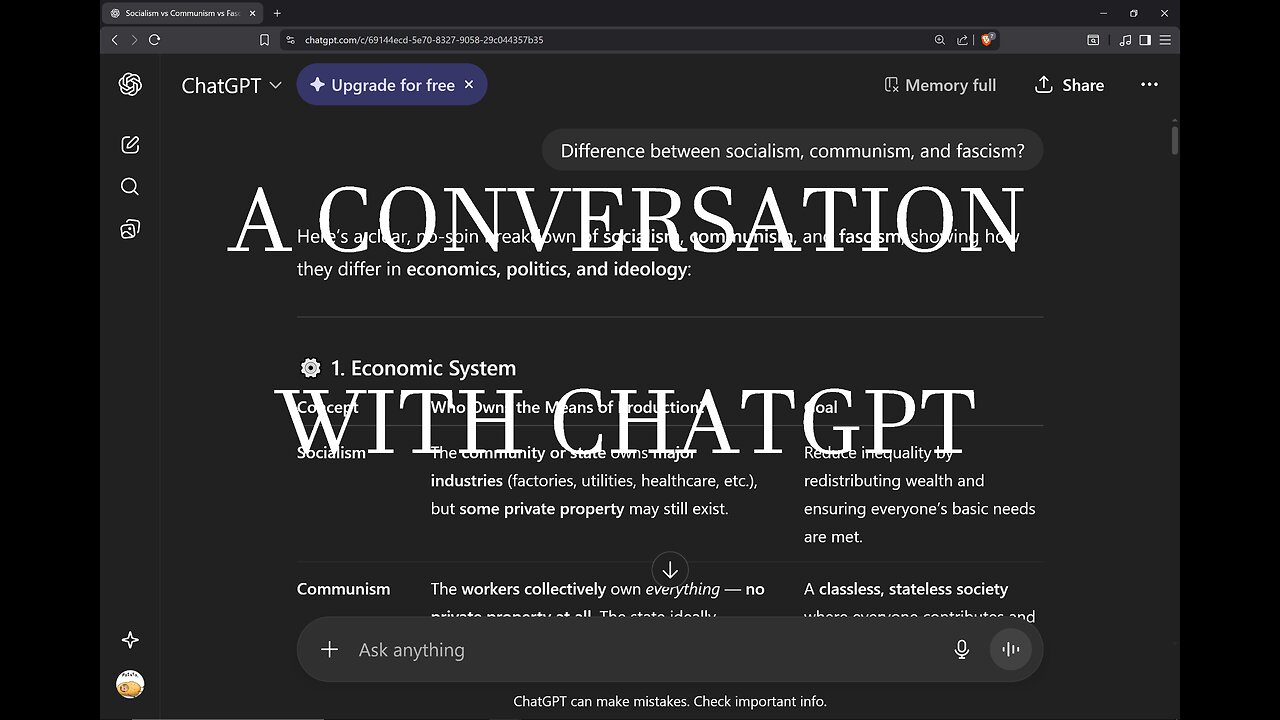The height and width of the screenshot is (720, 1280).
Task: Click the zoom magnifier icon in address bar
Action: pos(939,40)
